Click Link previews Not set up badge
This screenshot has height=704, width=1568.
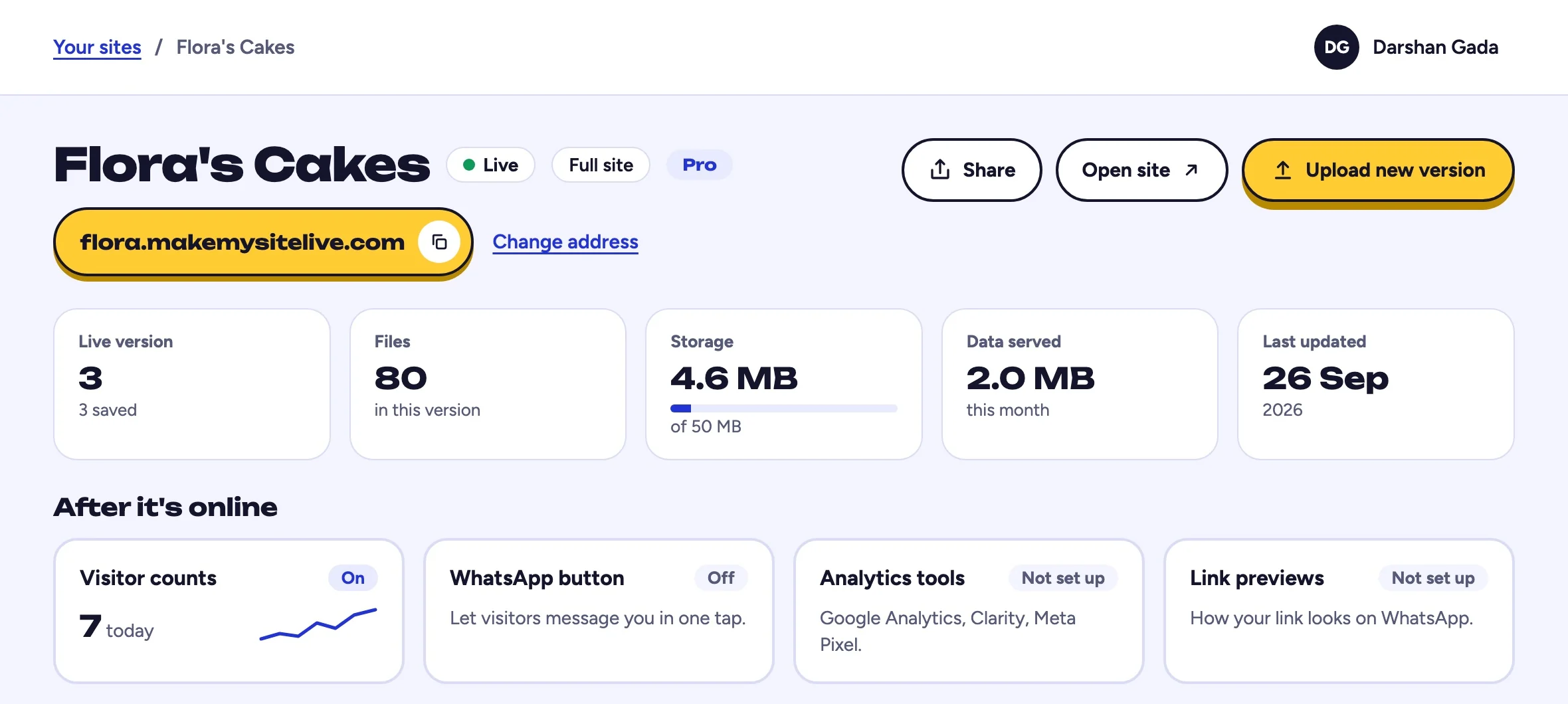coord(1433,578)
